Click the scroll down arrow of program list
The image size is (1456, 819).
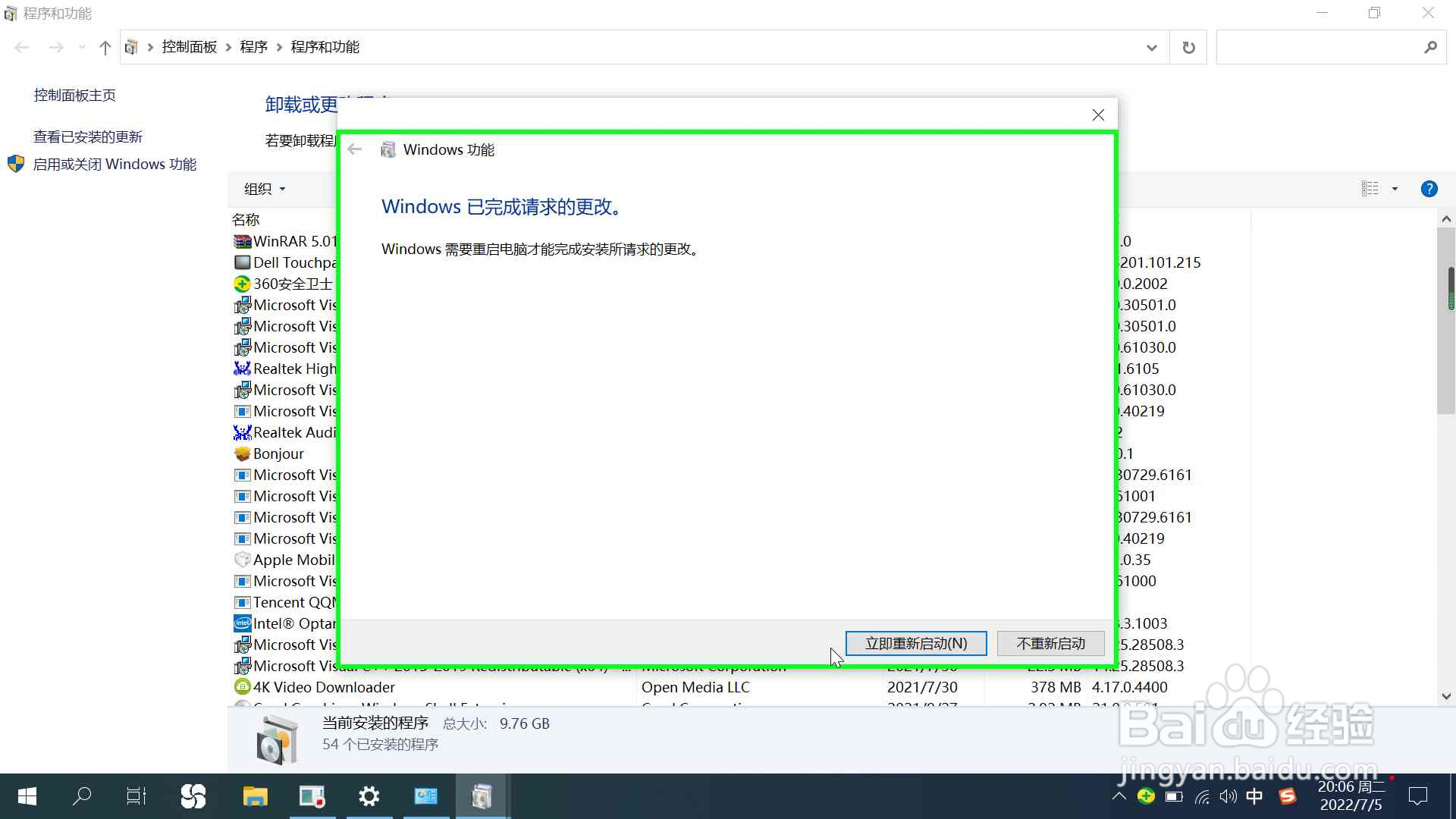[1446, 696]
